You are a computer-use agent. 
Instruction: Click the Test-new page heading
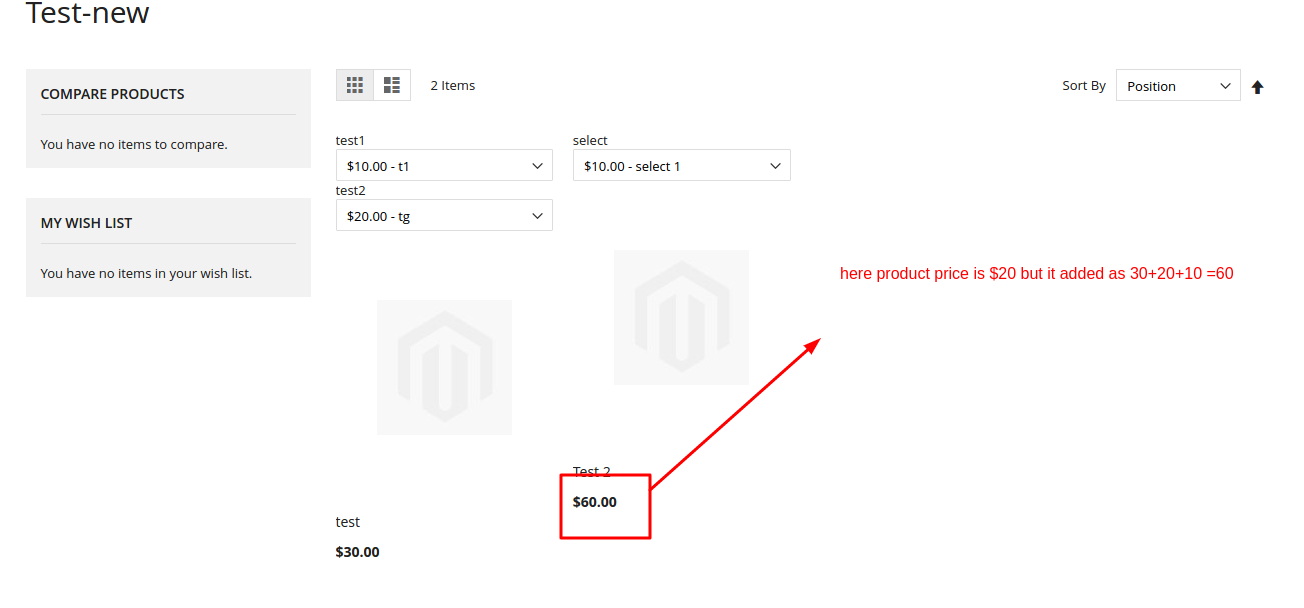tap(87, 14)
